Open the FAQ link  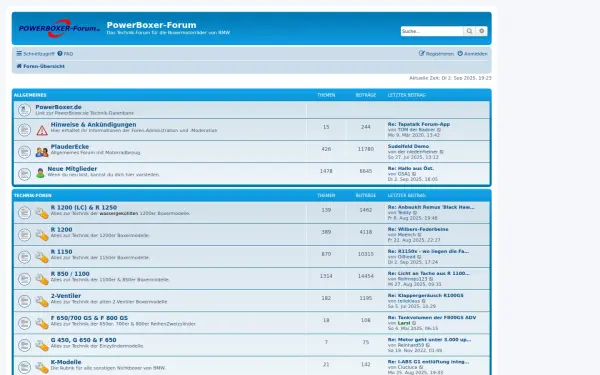[65, 54]
